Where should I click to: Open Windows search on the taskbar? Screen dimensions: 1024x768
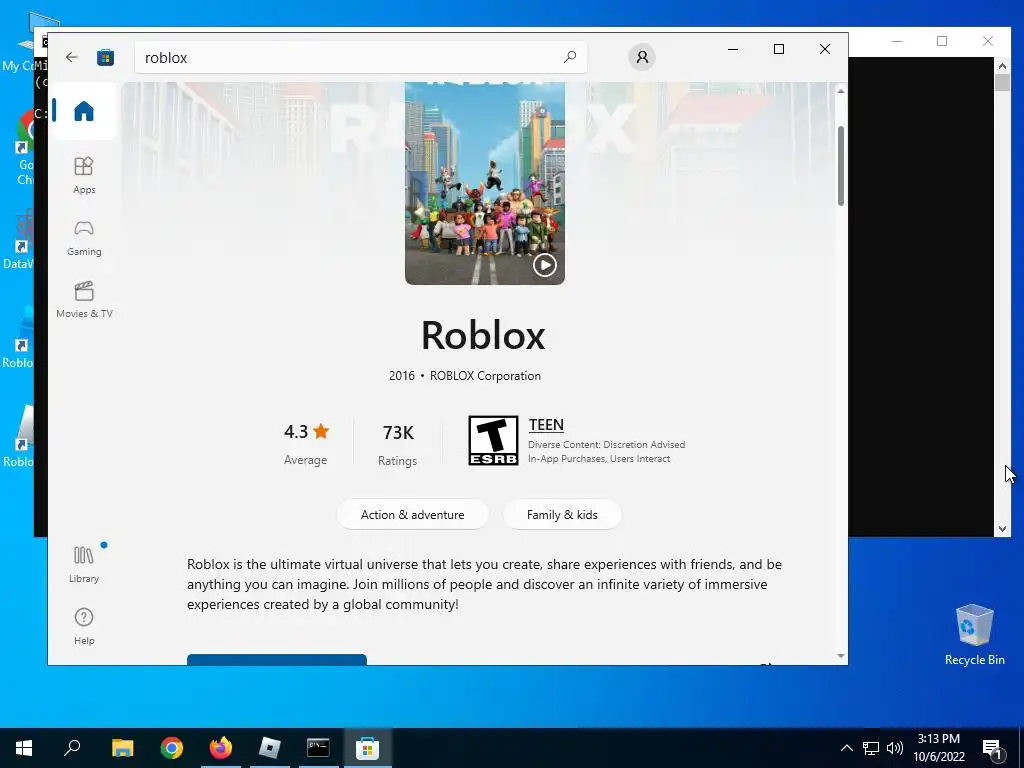tap(72, 748)
